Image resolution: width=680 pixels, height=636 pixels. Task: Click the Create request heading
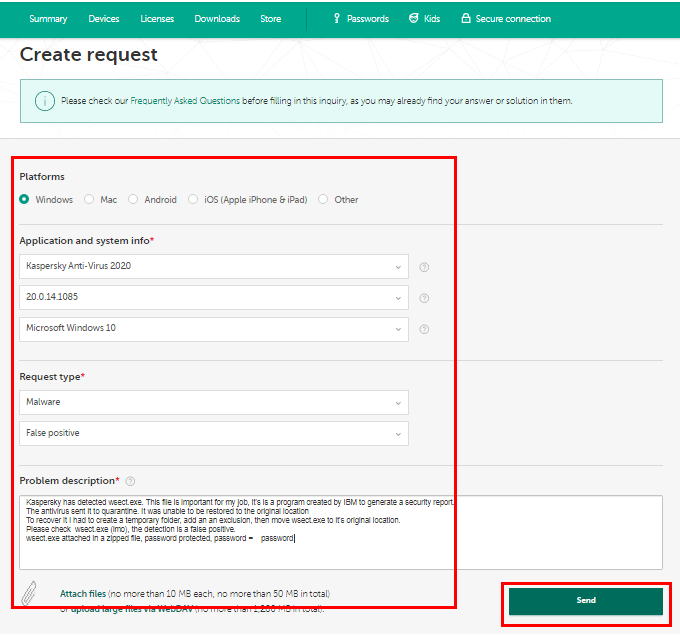point(88,55)
